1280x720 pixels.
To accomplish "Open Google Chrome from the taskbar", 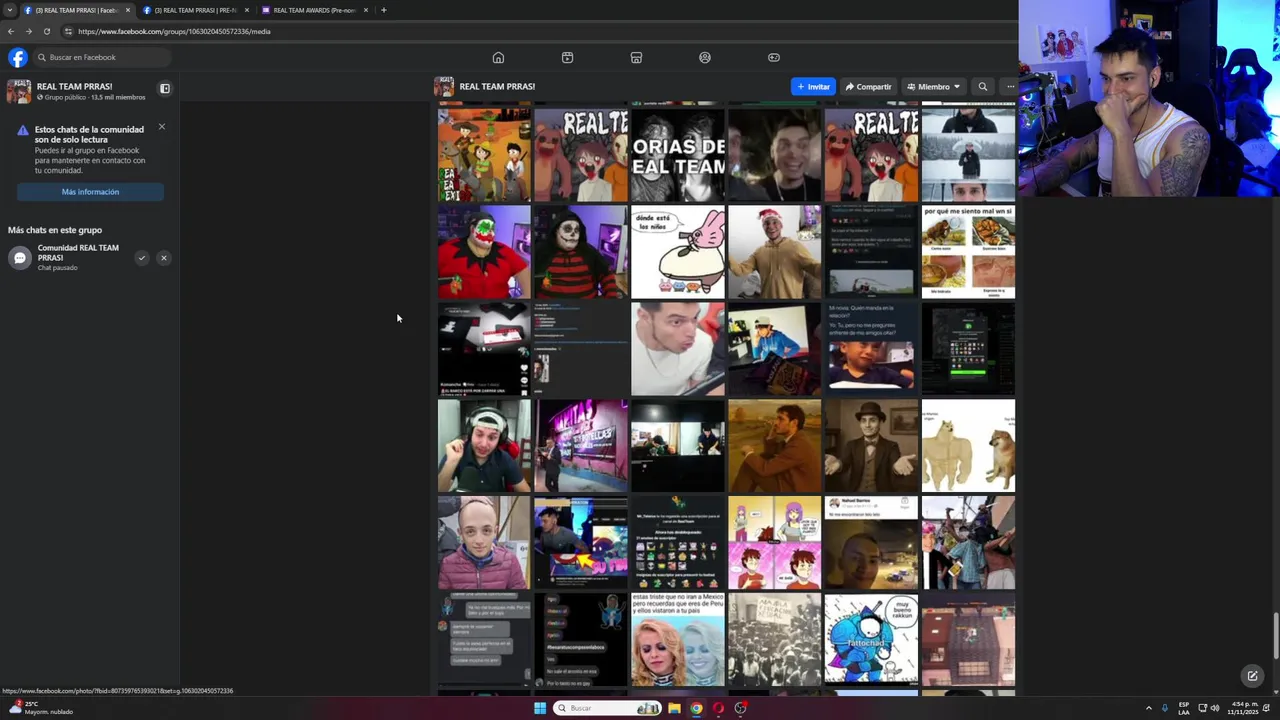I will click(x=696, y=708).
